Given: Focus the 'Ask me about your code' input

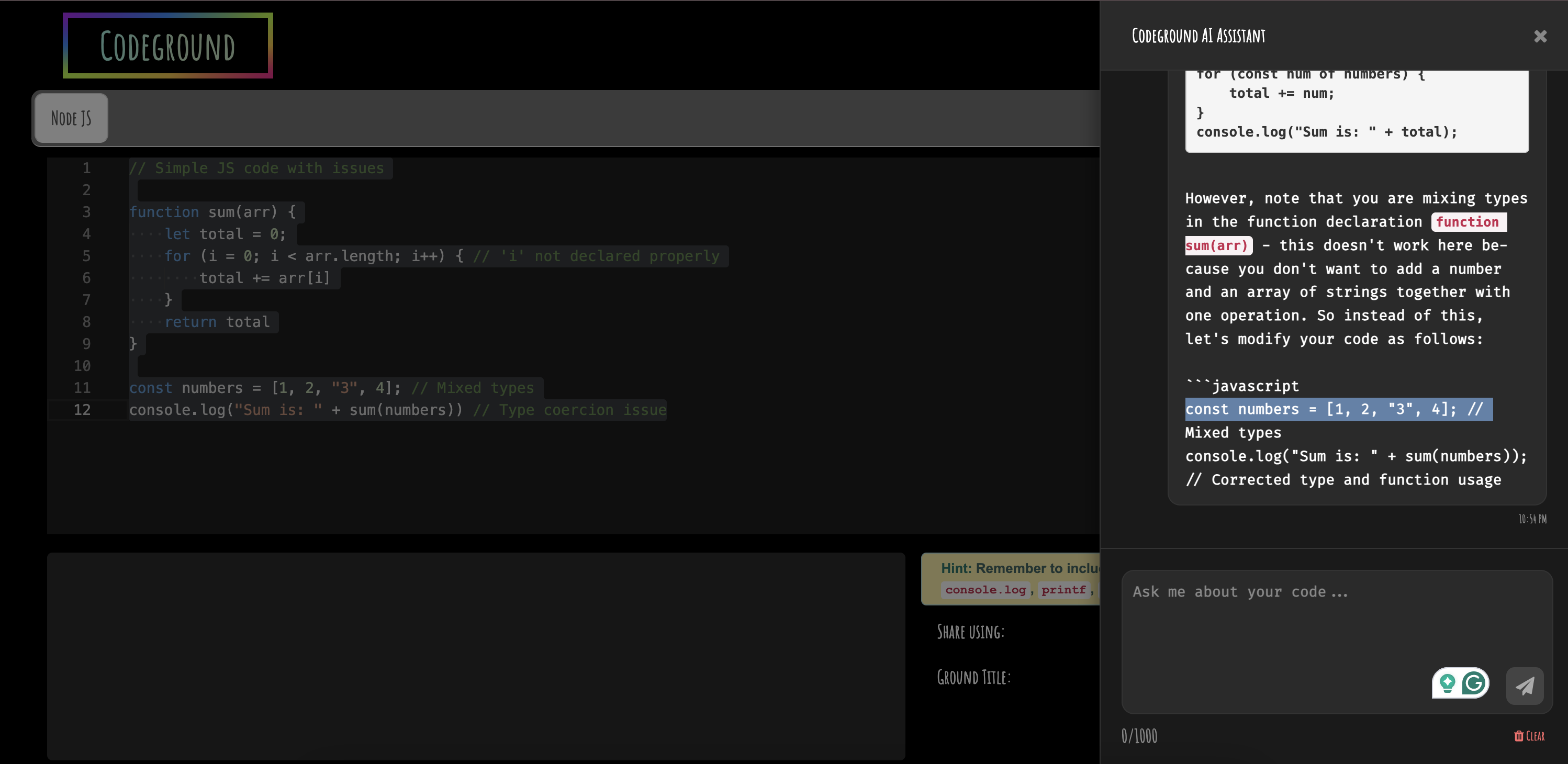Looking at the screenshot, I should (x=1337, y=642).
